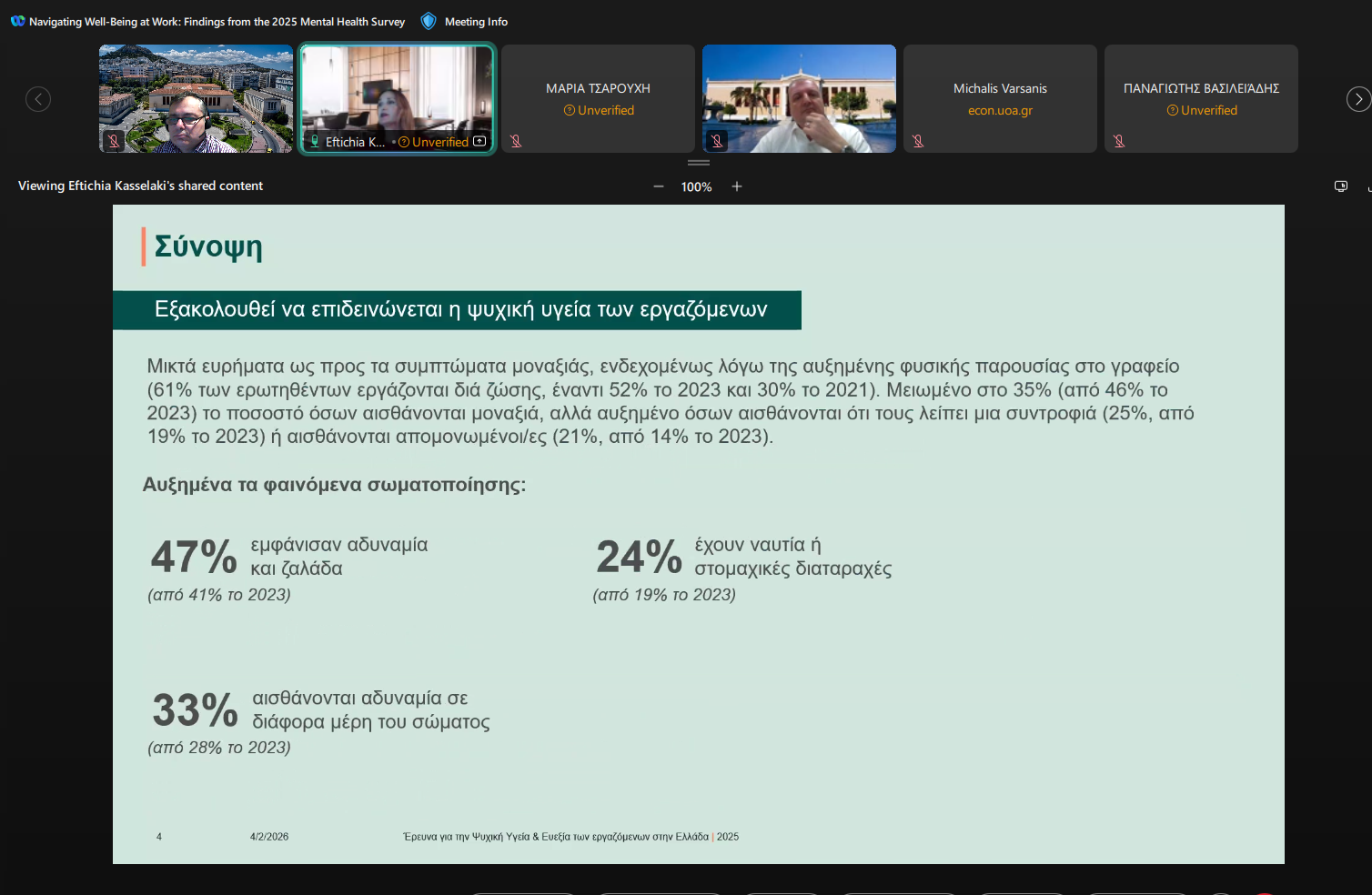
Task: Zoom in the shared content with plus
Action: pyautogui.click(x=737, y=186)
